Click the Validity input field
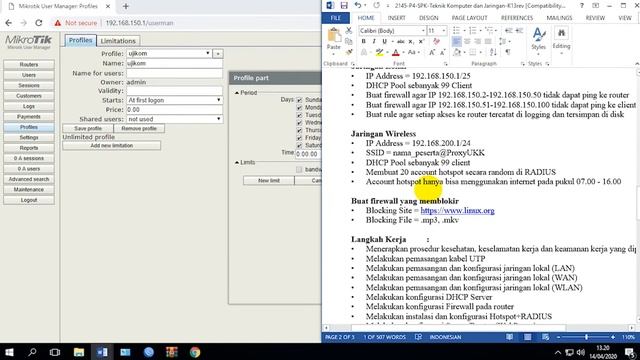The width and height of the screenshot is (640, 360). click(174, 91)
